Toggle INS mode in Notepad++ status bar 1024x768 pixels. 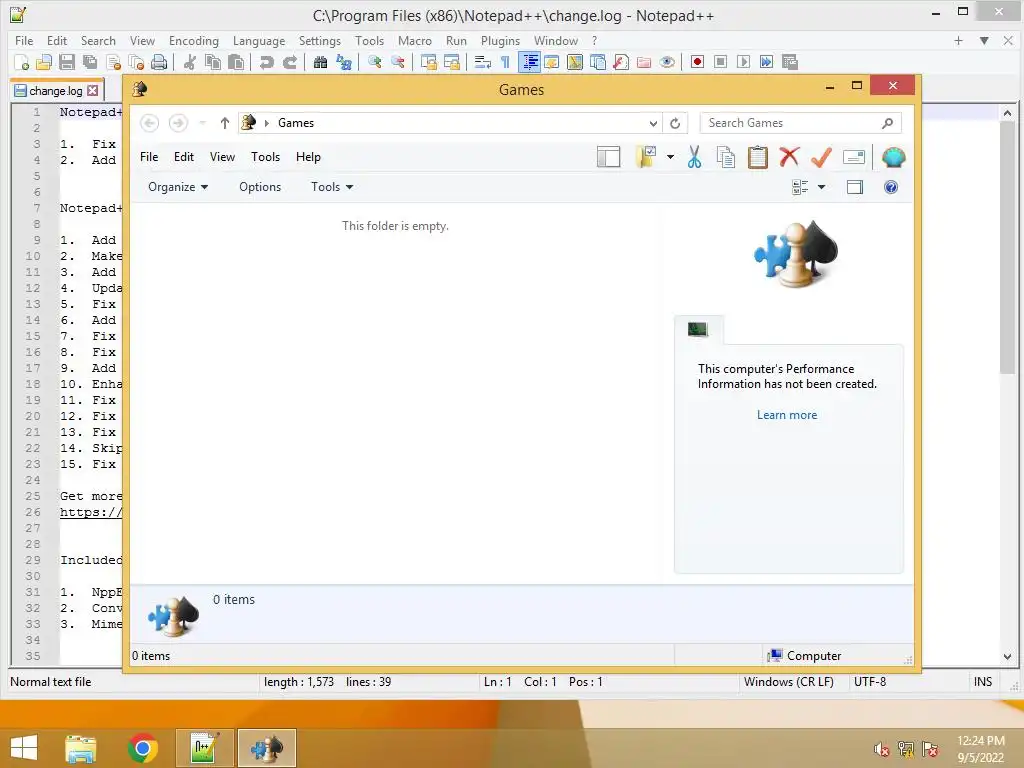click(983, 682)
